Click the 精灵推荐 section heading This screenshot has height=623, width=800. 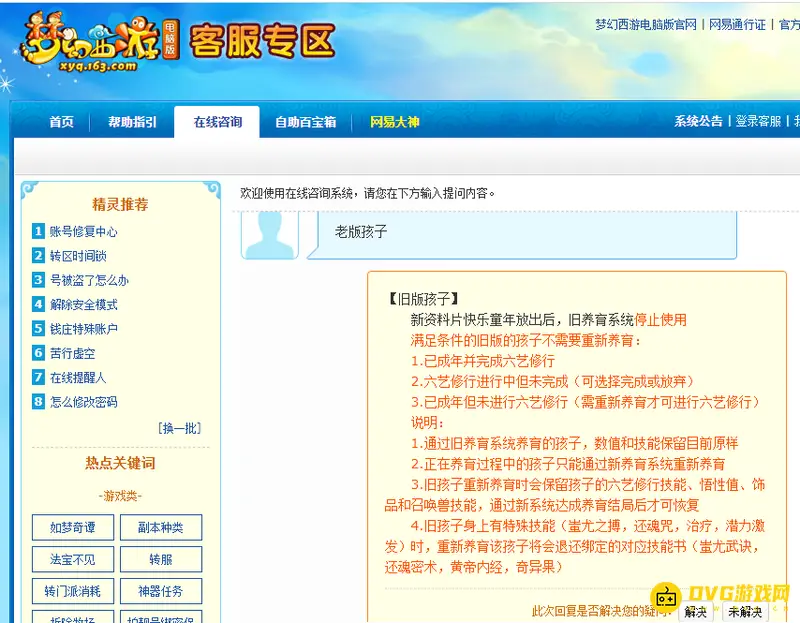click(120, 205)
